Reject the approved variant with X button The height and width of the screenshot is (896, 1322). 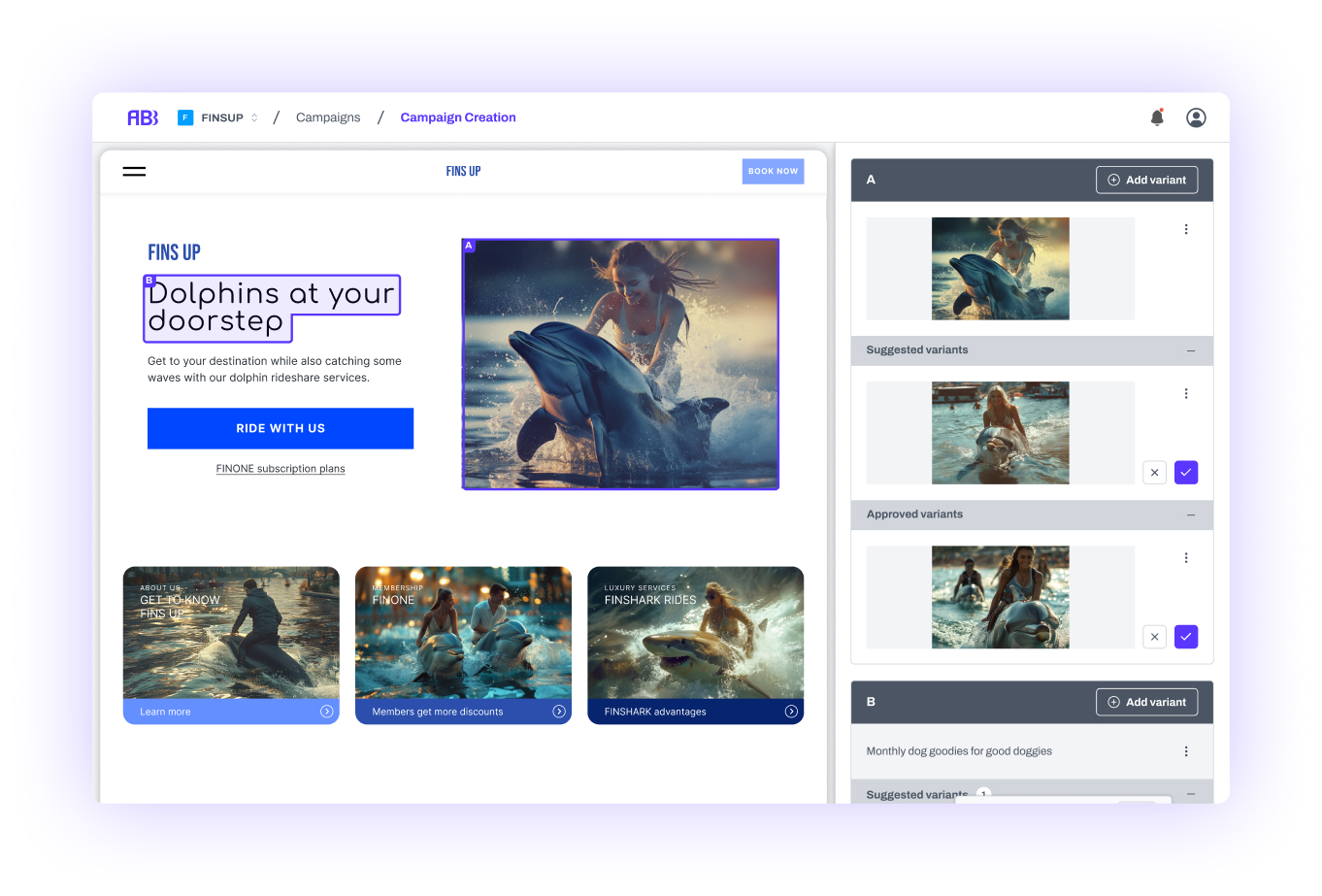(x=1154, y=637)
